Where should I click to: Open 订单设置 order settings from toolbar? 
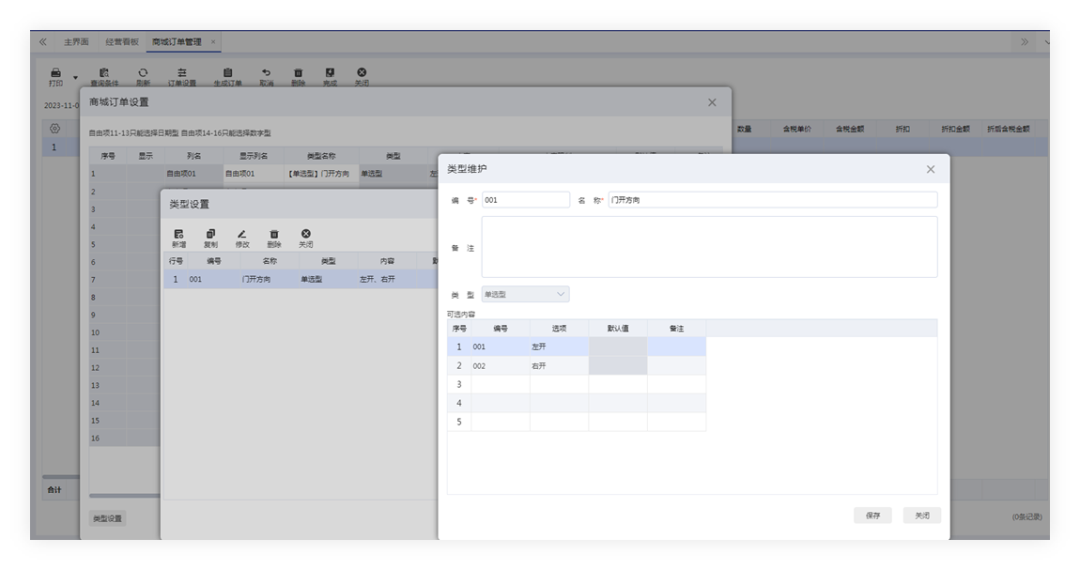click(181, 73)
